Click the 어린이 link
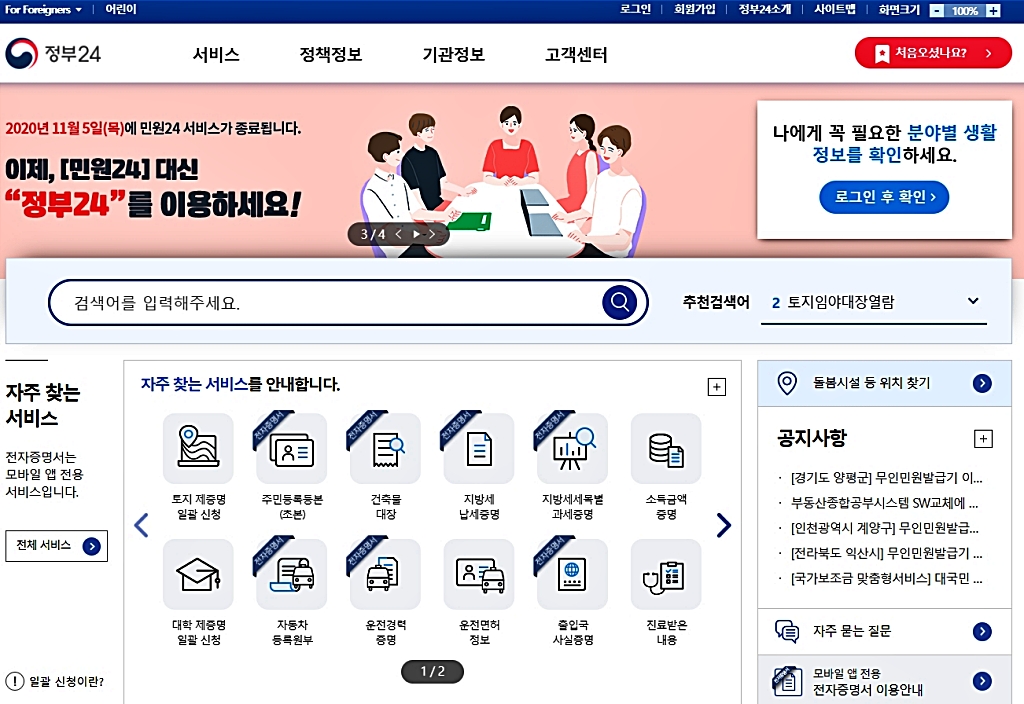The image size is (1024, 704). (121, 10)
